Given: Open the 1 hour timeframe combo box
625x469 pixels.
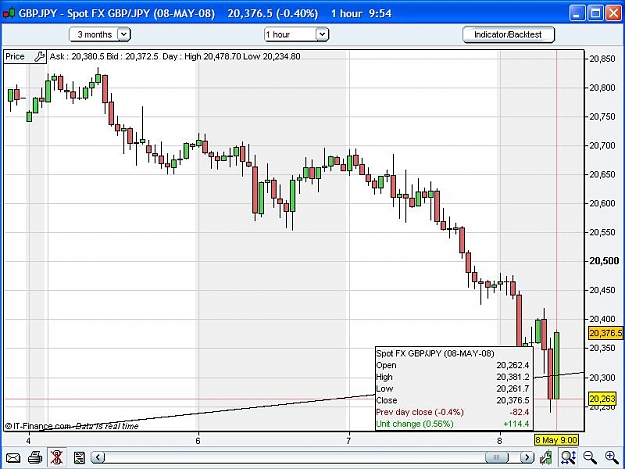Looking at the screenshot, I should (296, 34).
